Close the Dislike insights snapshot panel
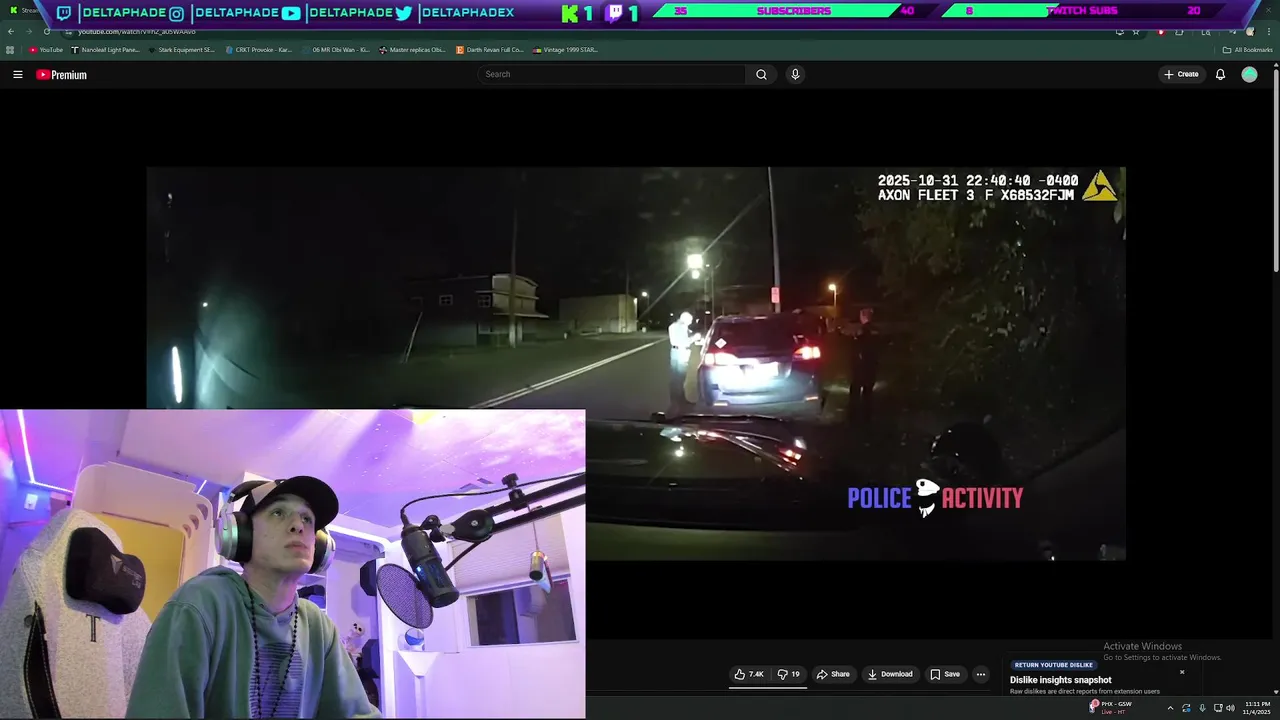Screen dimensions: 1280x720 1182,672
